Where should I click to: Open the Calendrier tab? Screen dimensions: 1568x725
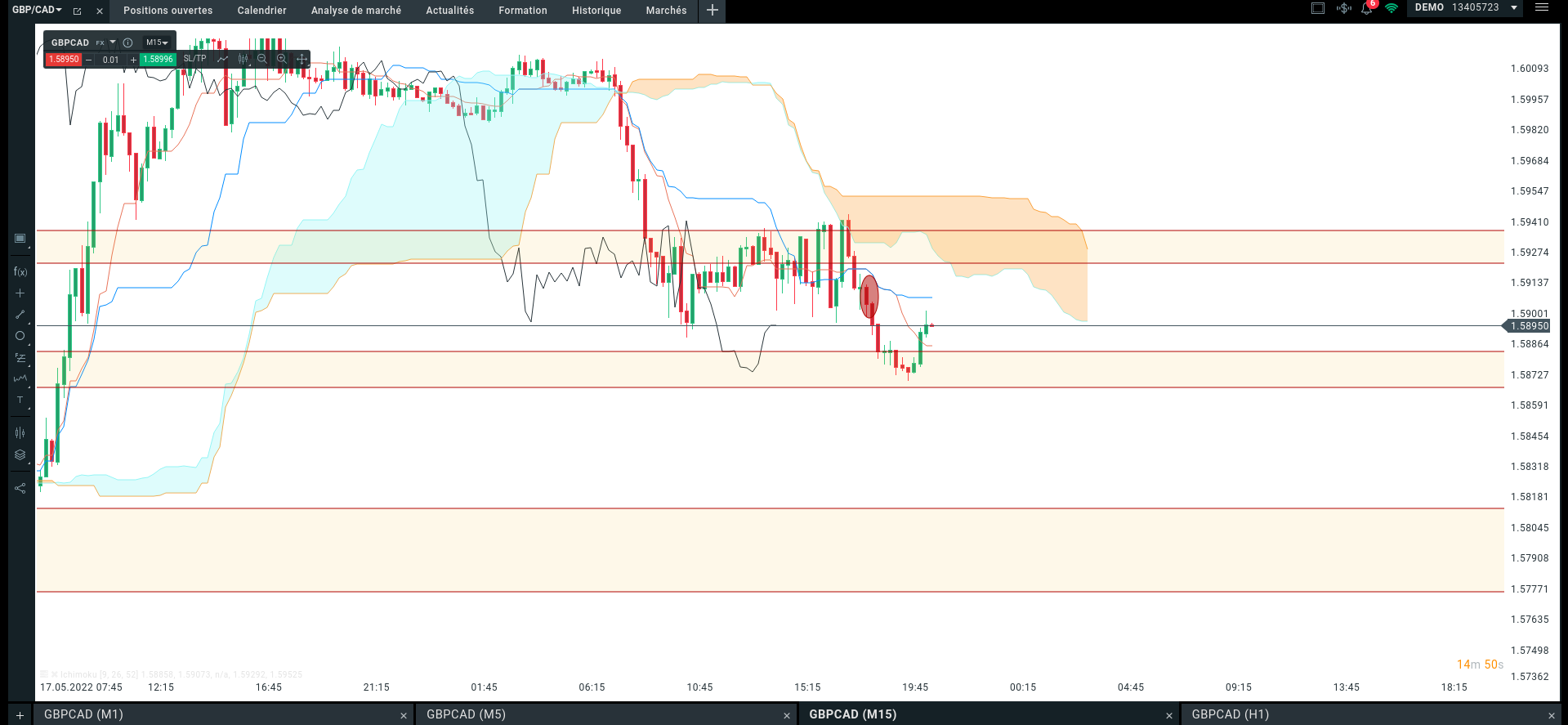262,11
